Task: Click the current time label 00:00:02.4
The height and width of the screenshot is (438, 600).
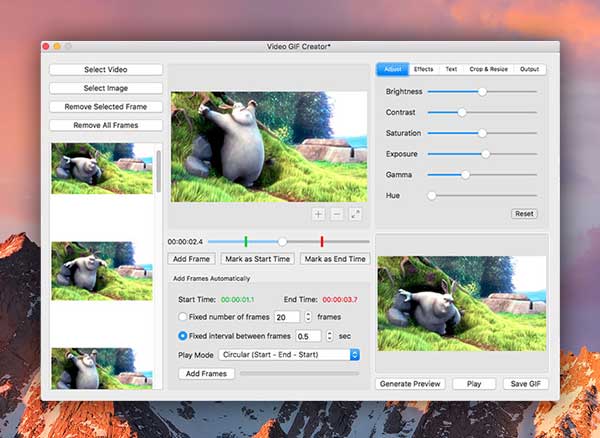Action: [x=185, y=242]
